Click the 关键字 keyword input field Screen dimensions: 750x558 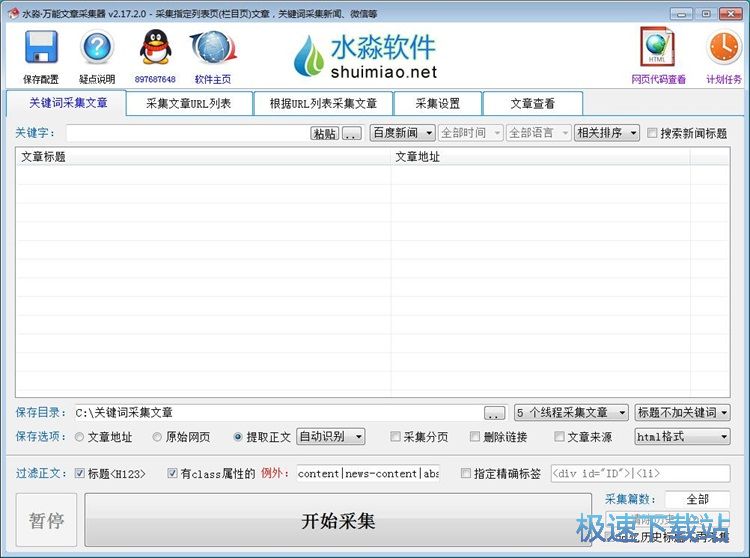point(188,133)
